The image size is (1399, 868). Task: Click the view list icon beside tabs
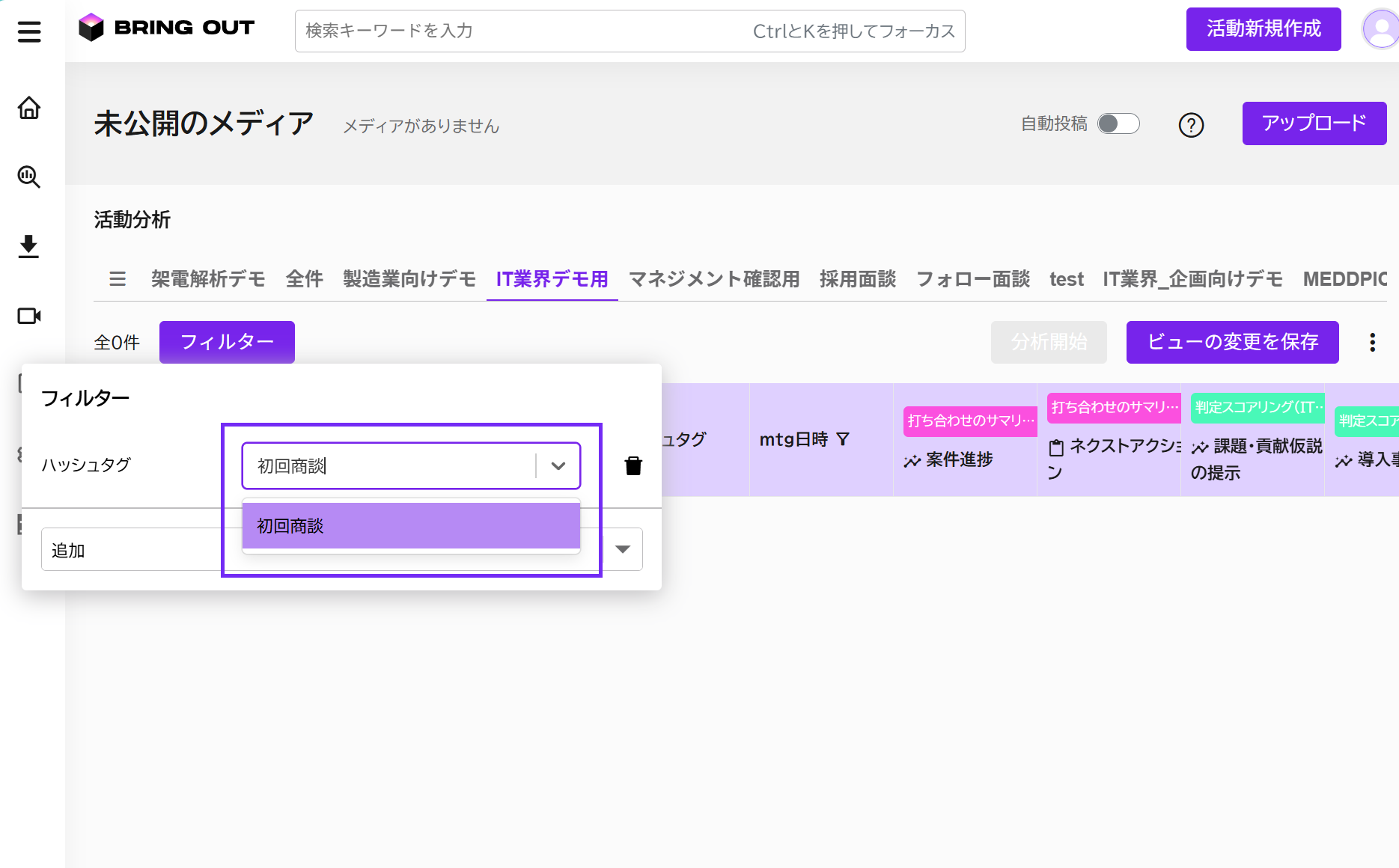[118, 279]
